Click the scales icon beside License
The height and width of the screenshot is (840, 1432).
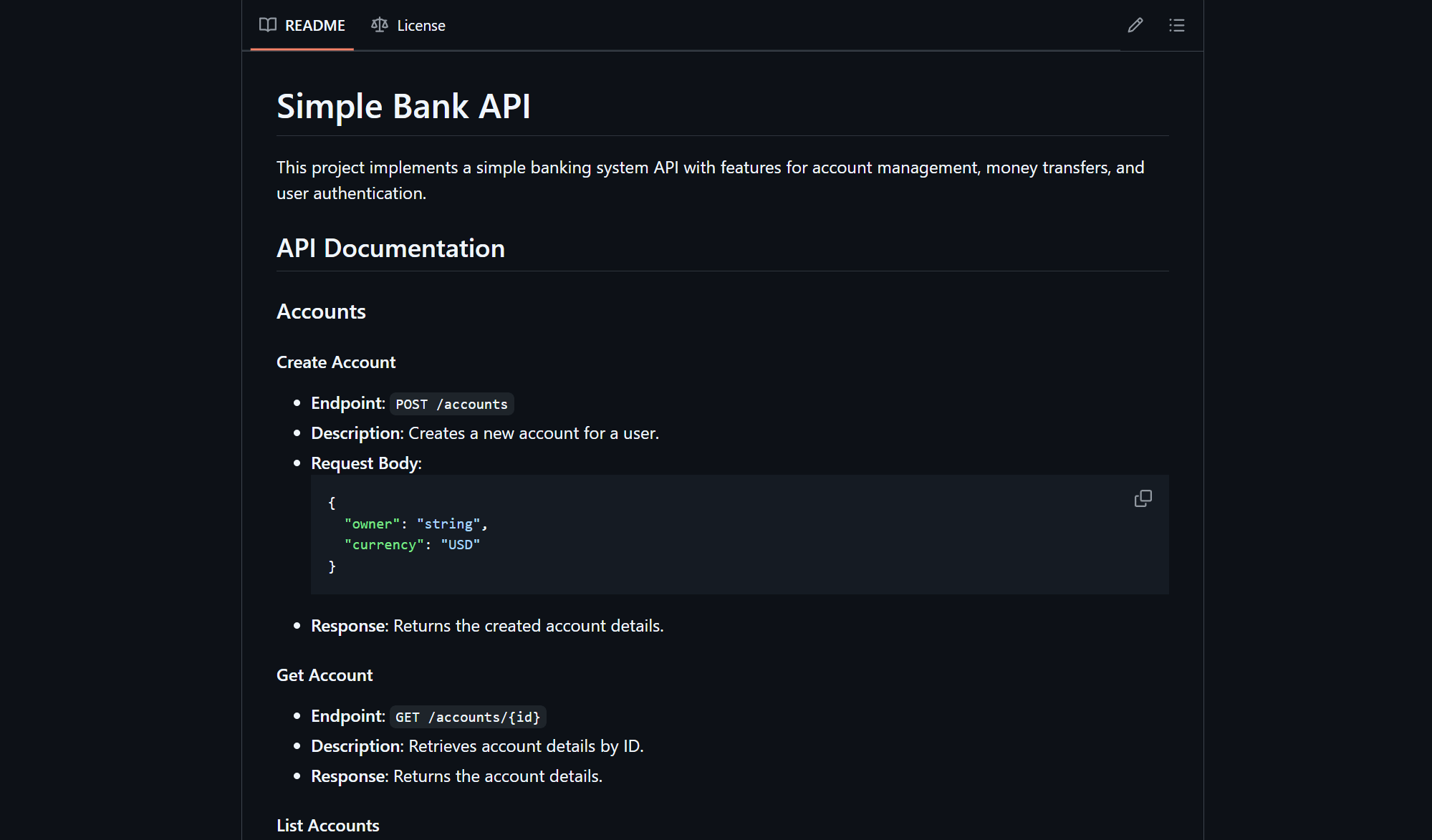380,25
